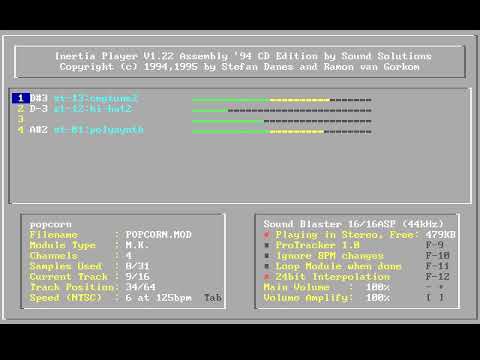Select highlighted channel number 1

click(21, 98)
